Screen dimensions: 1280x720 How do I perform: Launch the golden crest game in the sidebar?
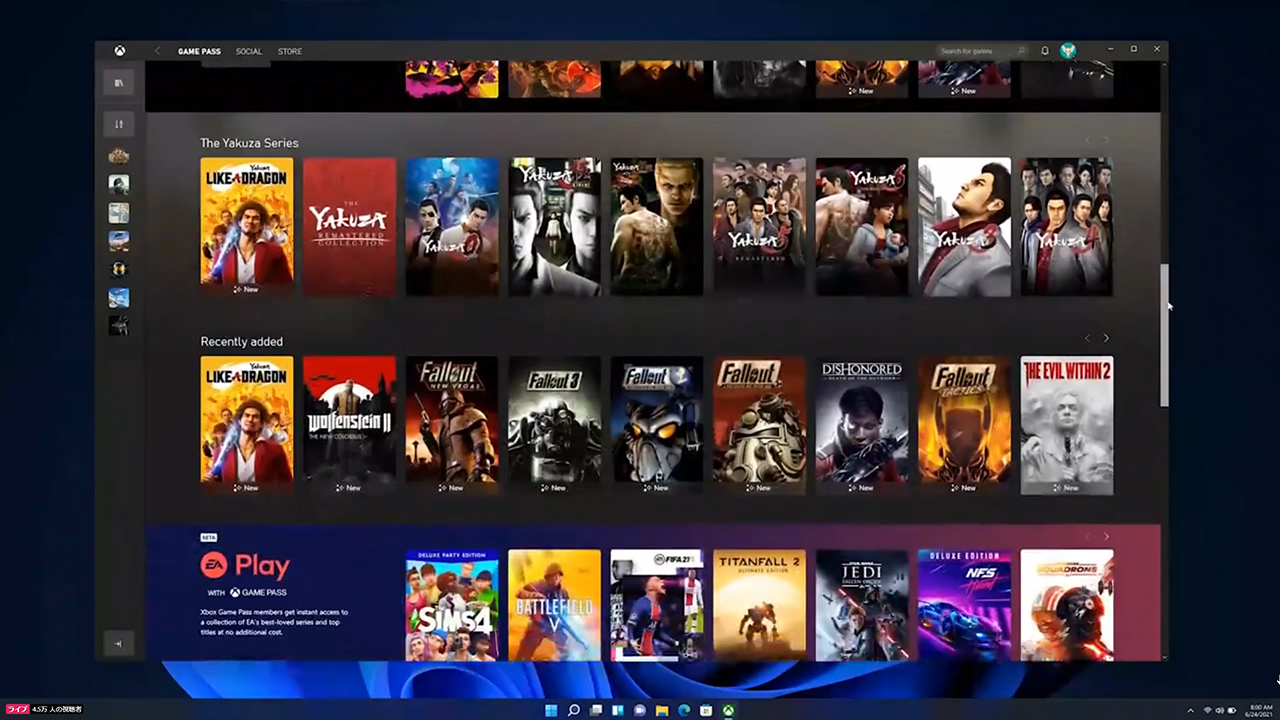point(119,156)
